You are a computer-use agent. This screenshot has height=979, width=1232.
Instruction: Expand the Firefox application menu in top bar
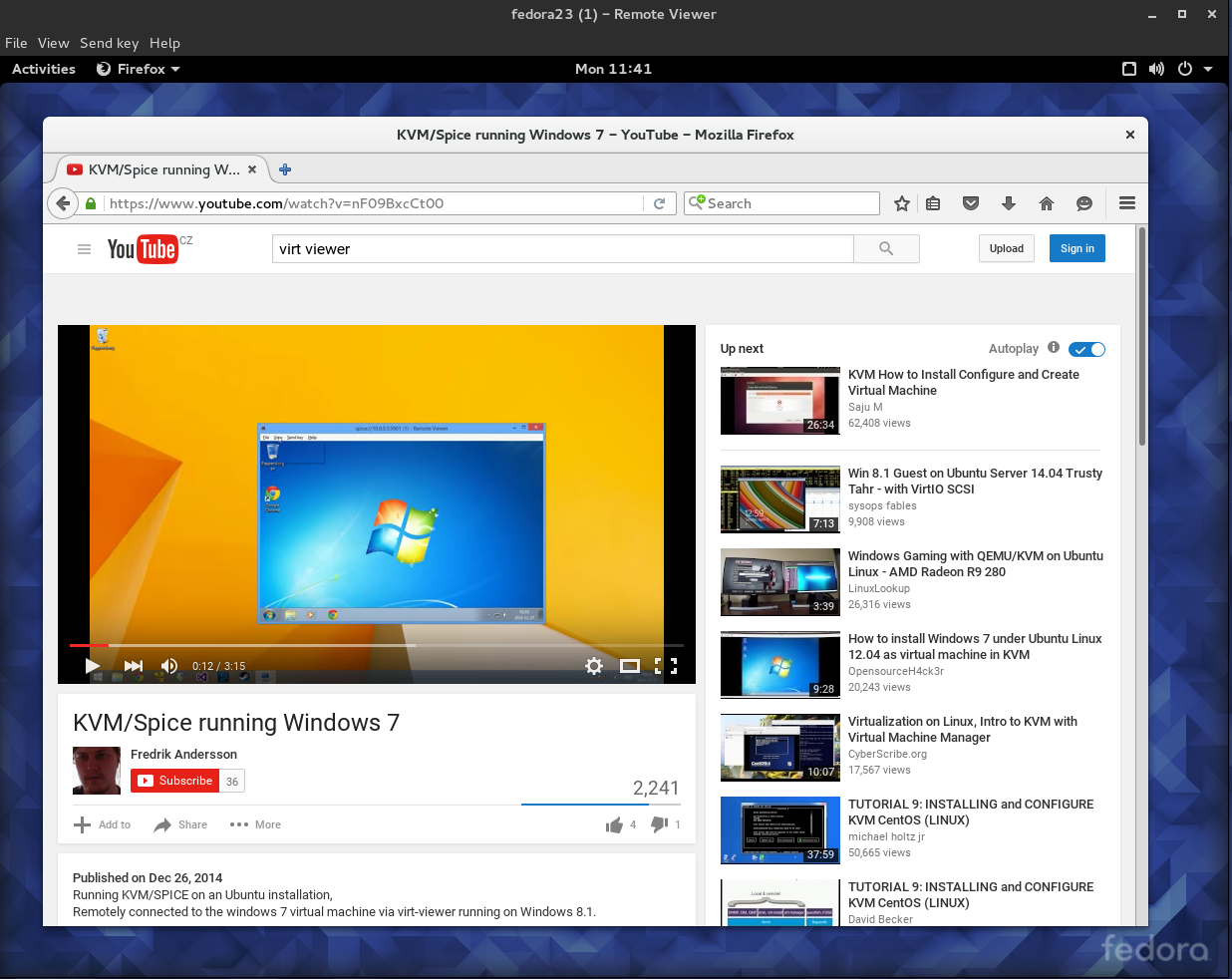(x=139, y=69)
